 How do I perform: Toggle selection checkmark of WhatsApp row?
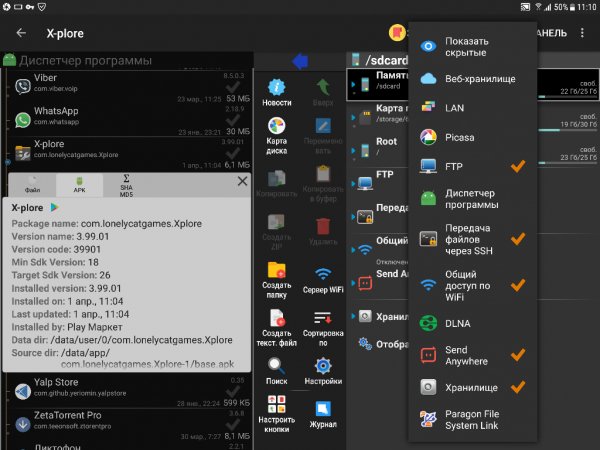point(233,120)
